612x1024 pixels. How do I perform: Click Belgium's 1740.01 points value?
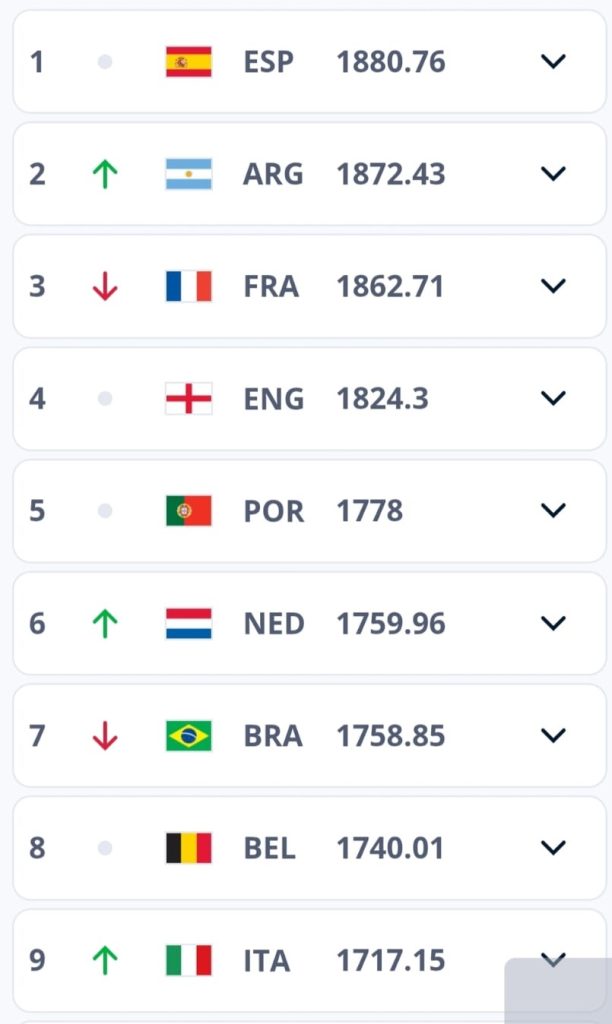tap(390, 848)
